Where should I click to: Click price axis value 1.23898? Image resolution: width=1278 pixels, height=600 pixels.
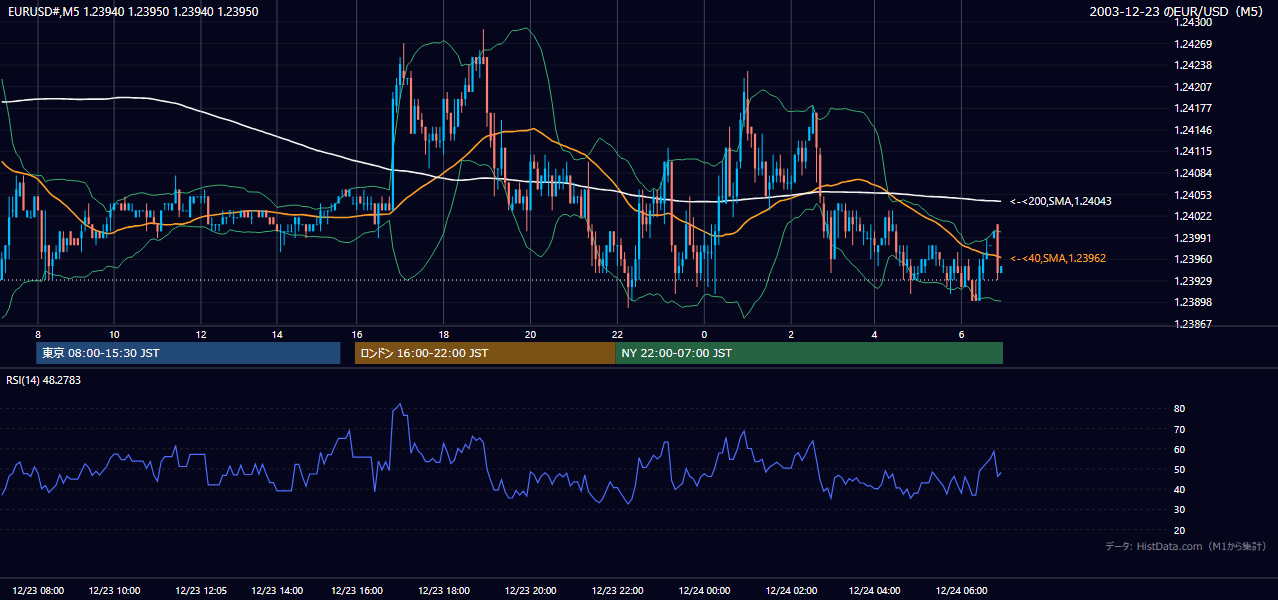(1192, 302)
